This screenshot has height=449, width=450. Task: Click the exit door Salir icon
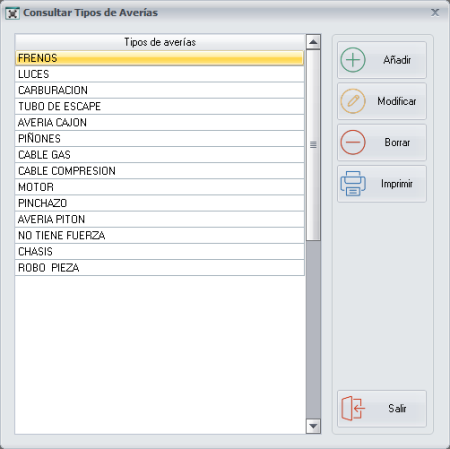[353, 408]
